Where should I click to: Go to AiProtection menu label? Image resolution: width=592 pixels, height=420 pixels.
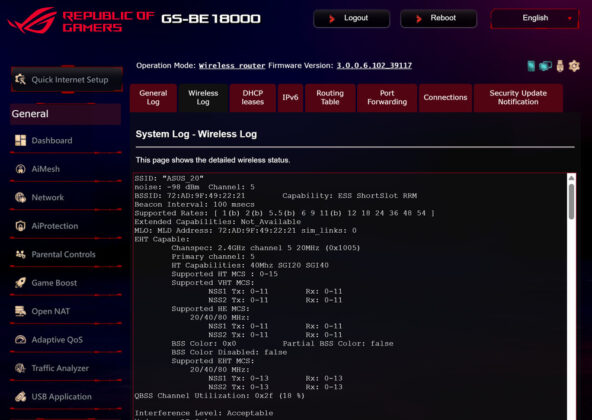coord(55,226)
